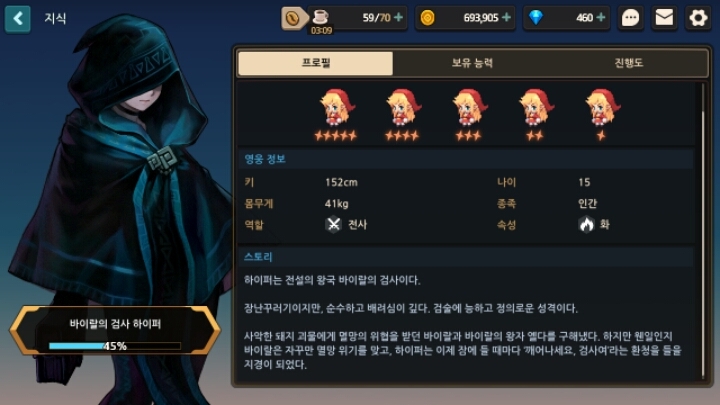Switch to the 보유 능력 tab

click(472, 63)
